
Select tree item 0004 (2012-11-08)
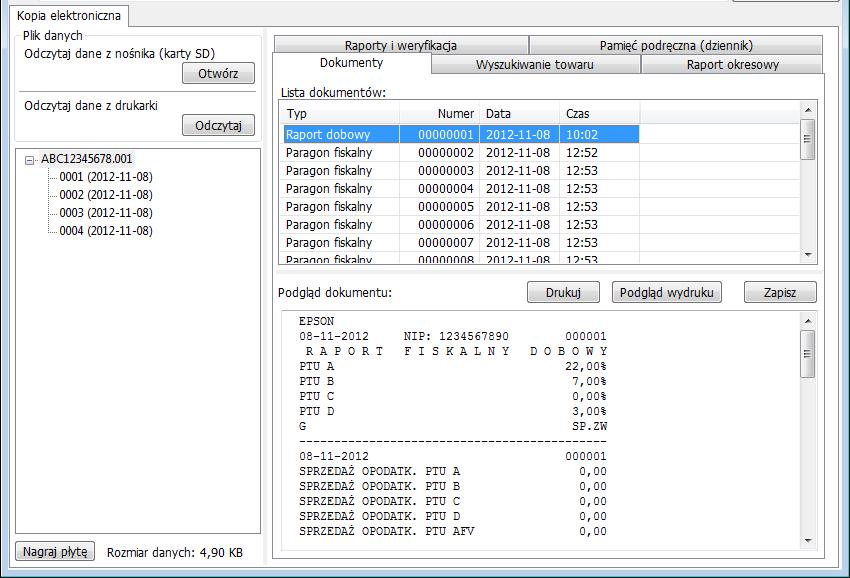click(x=106, y=230)
